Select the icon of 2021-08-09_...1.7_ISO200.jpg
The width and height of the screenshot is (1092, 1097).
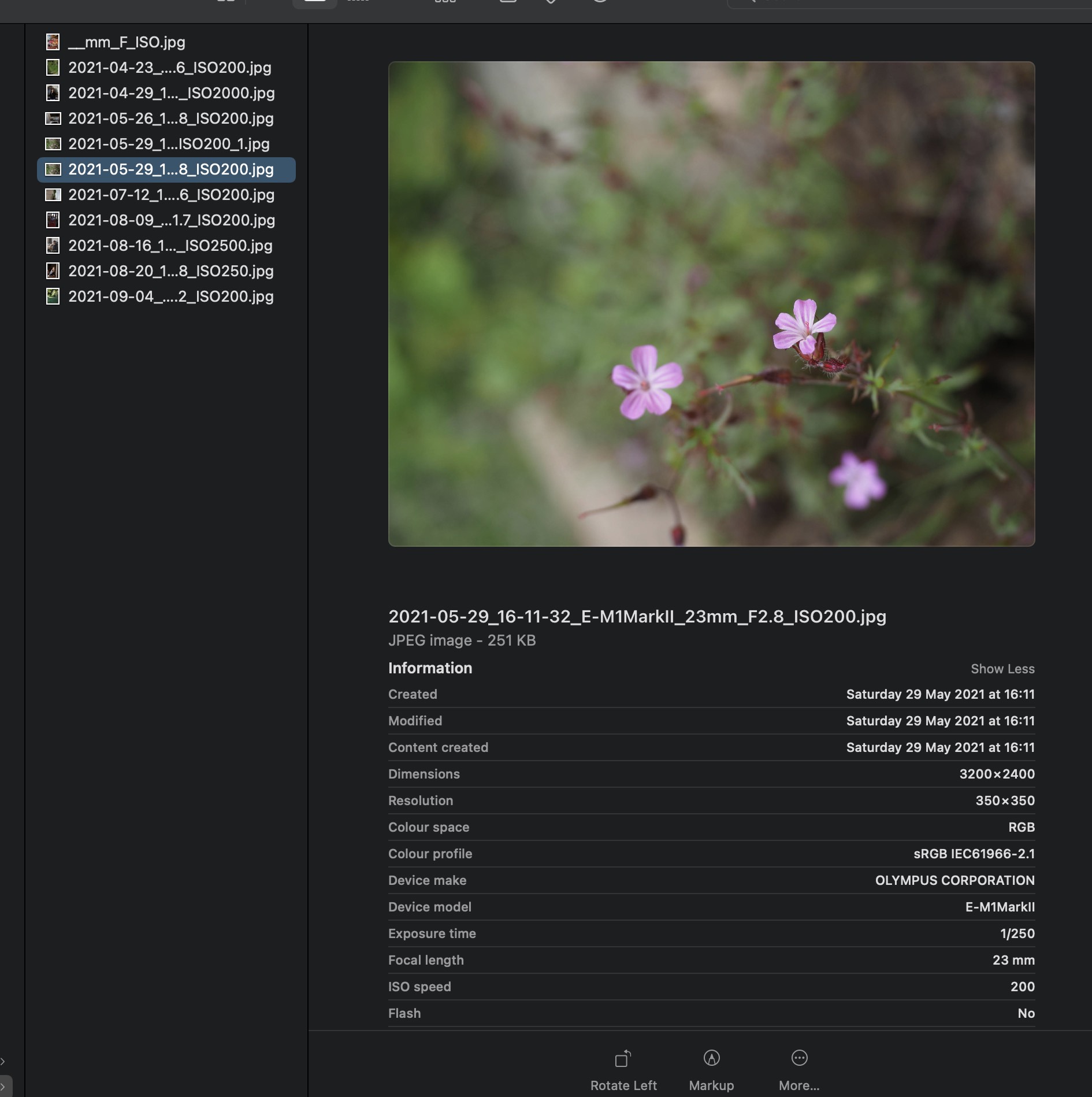coord(53,220)
